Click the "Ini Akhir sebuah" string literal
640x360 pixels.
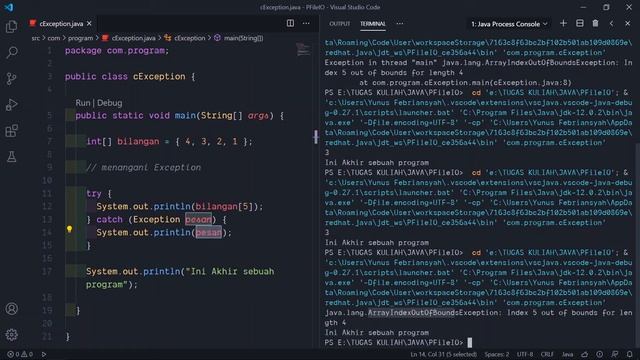coord(230,271)
